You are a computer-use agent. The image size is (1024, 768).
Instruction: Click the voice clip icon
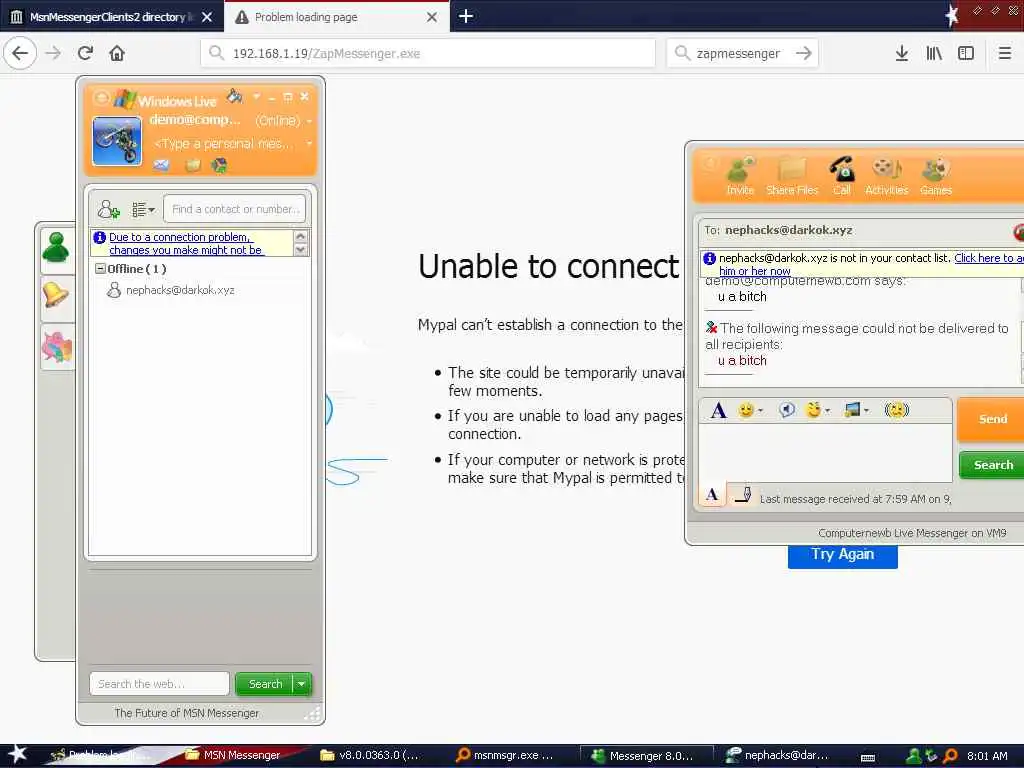point(787,410)
